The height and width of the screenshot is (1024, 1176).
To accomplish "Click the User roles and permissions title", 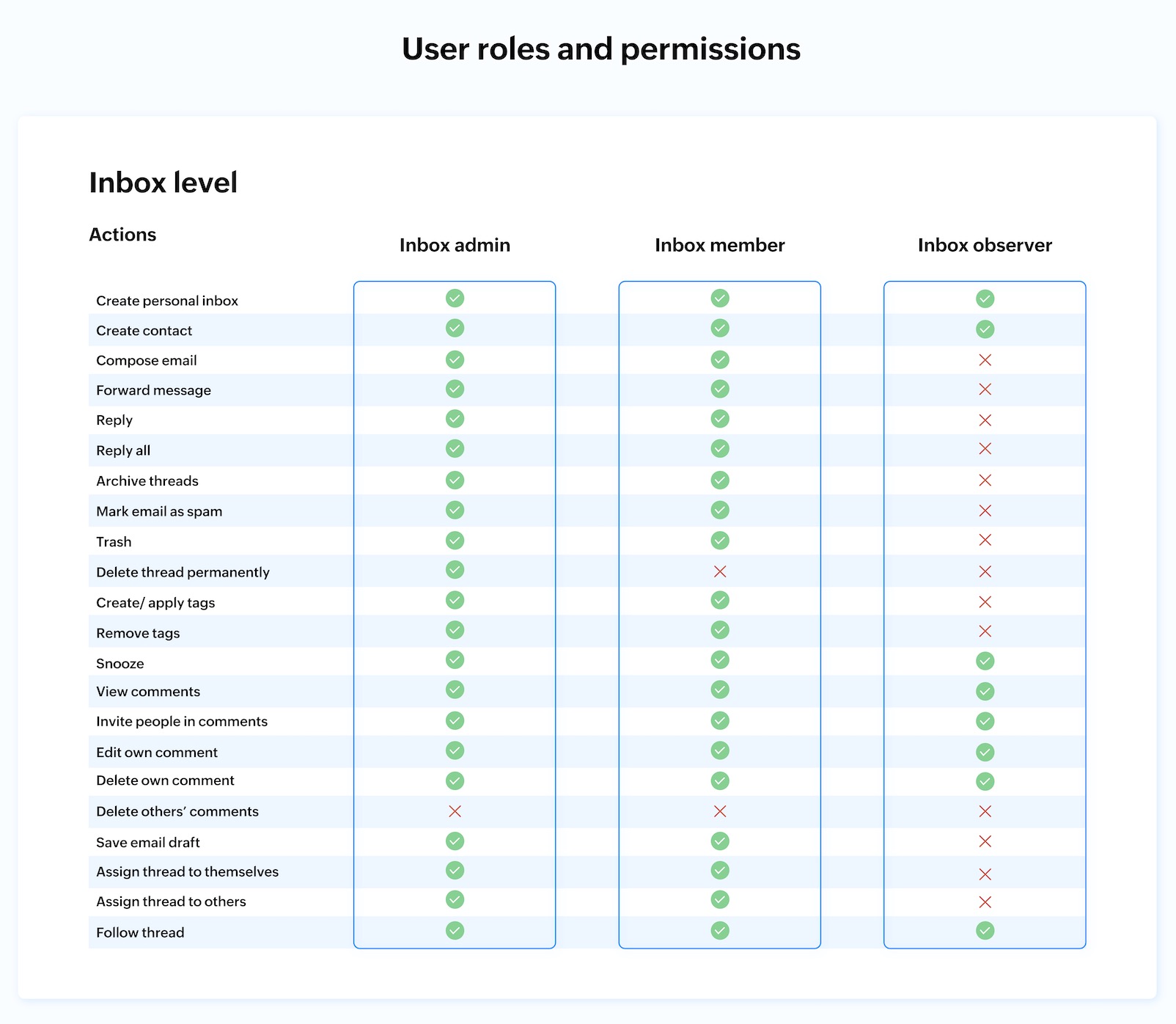I will pyautogui.click(x=600, y=49).
